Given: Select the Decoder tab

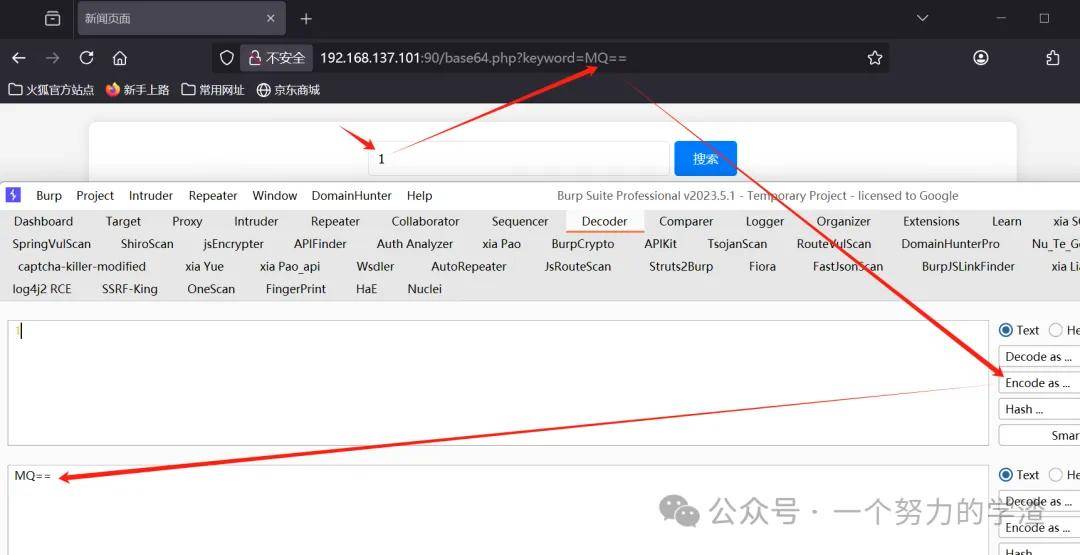Looking at the screenshot, I should [605, 221].
